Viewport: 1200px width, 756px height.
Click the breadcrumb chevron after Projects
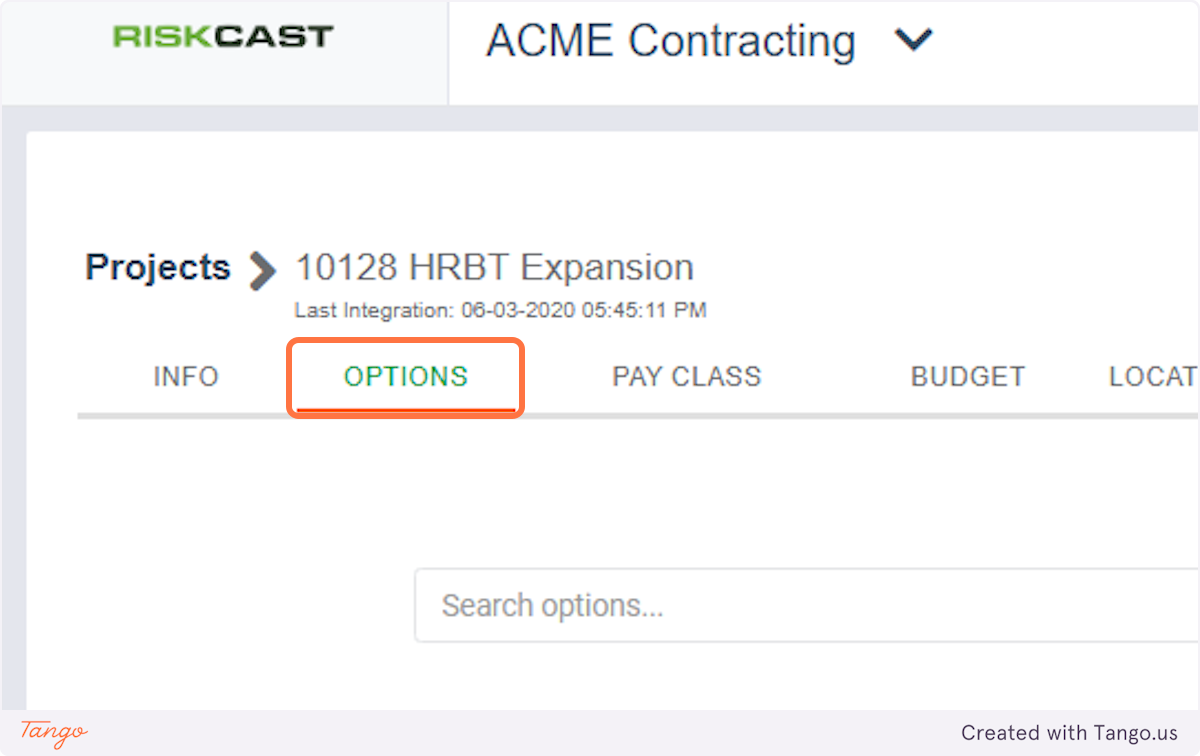(x=263, y=270)
